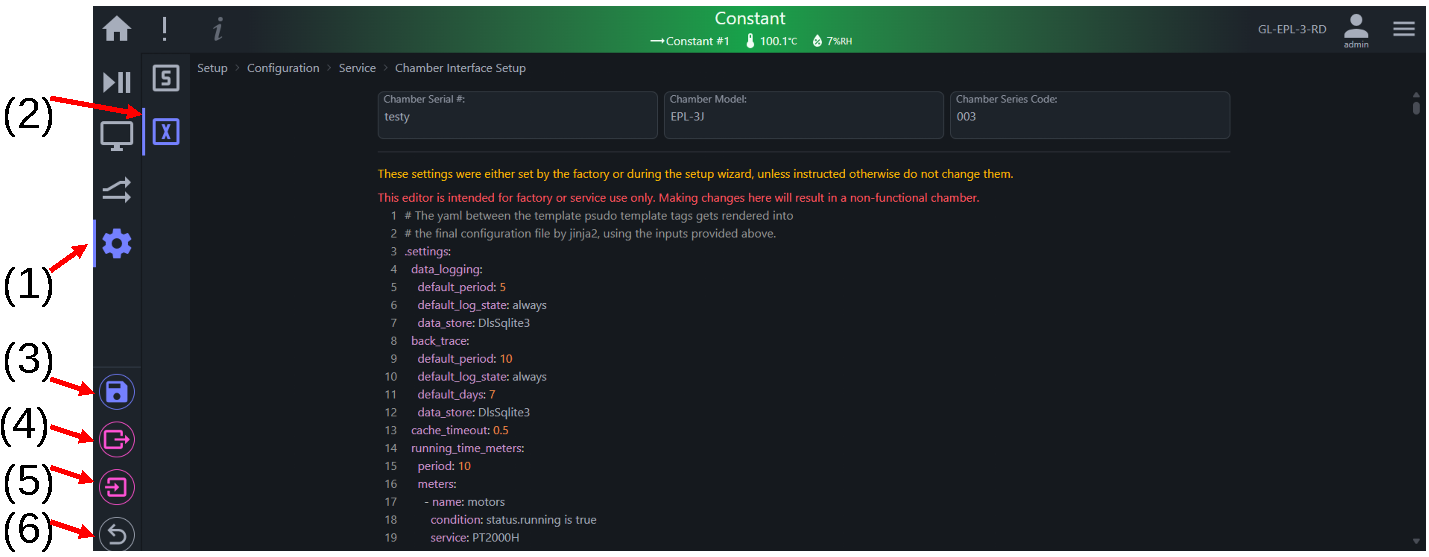Click the 7%RH humidity reading

coord(839,41)
